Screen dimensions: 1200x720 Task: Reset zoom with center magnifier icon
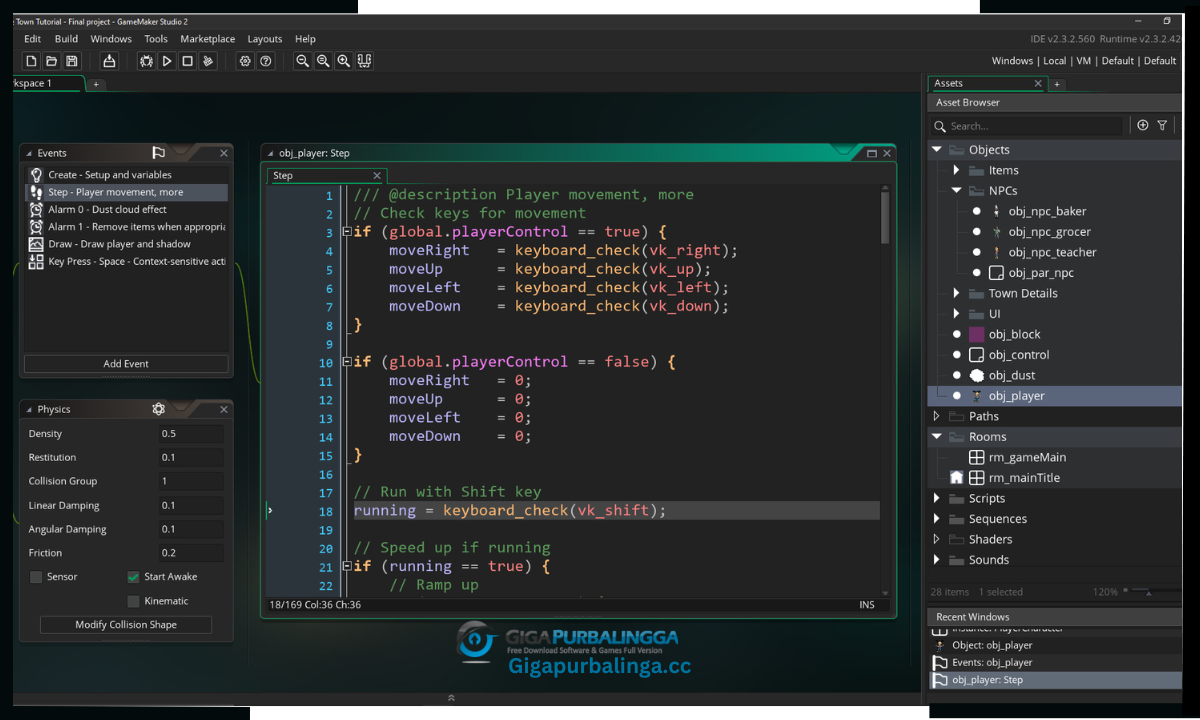click(x=323, y=61)
